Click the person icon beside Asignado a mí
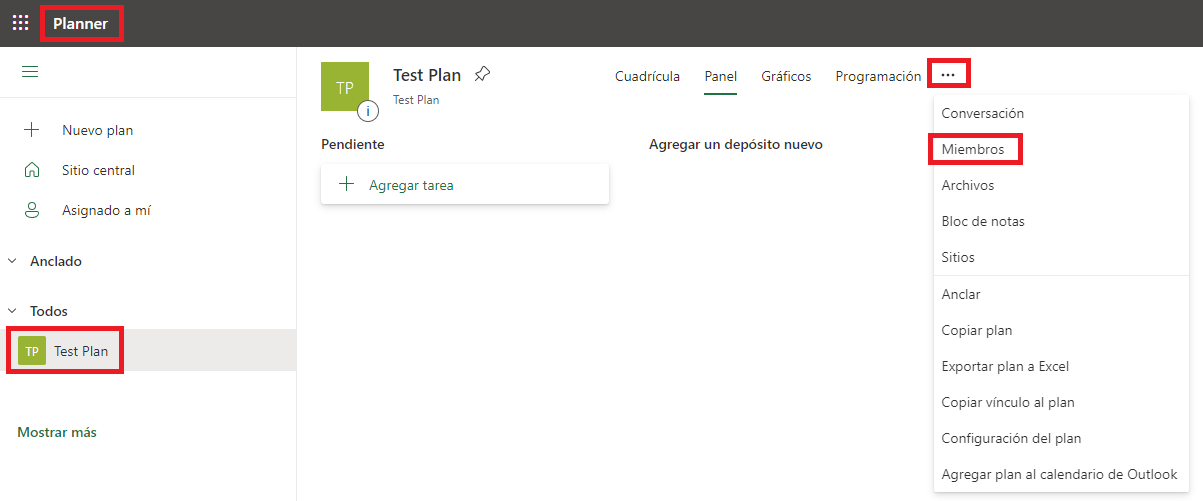 (x=31, y=210)
